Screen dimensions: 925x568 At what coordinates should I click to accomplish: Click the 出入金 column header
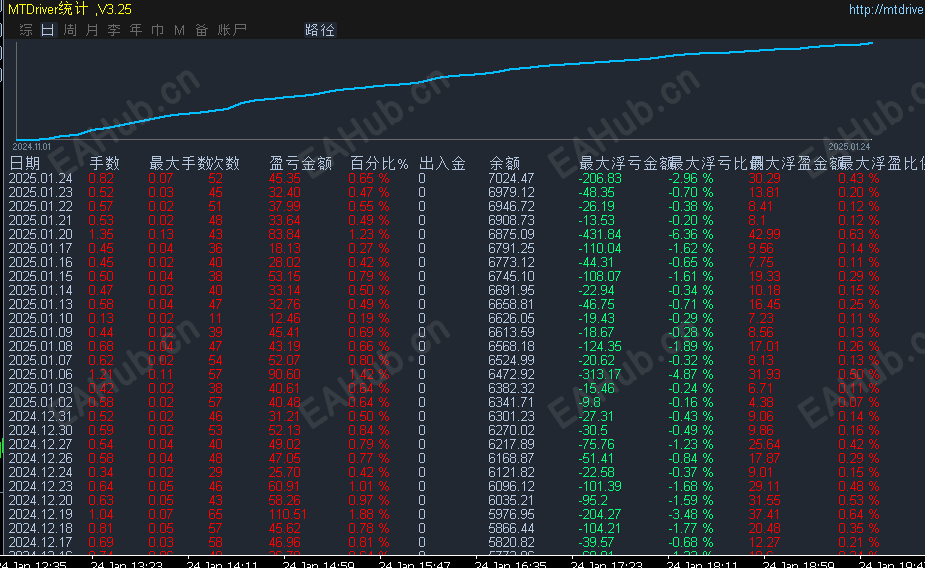442,163
